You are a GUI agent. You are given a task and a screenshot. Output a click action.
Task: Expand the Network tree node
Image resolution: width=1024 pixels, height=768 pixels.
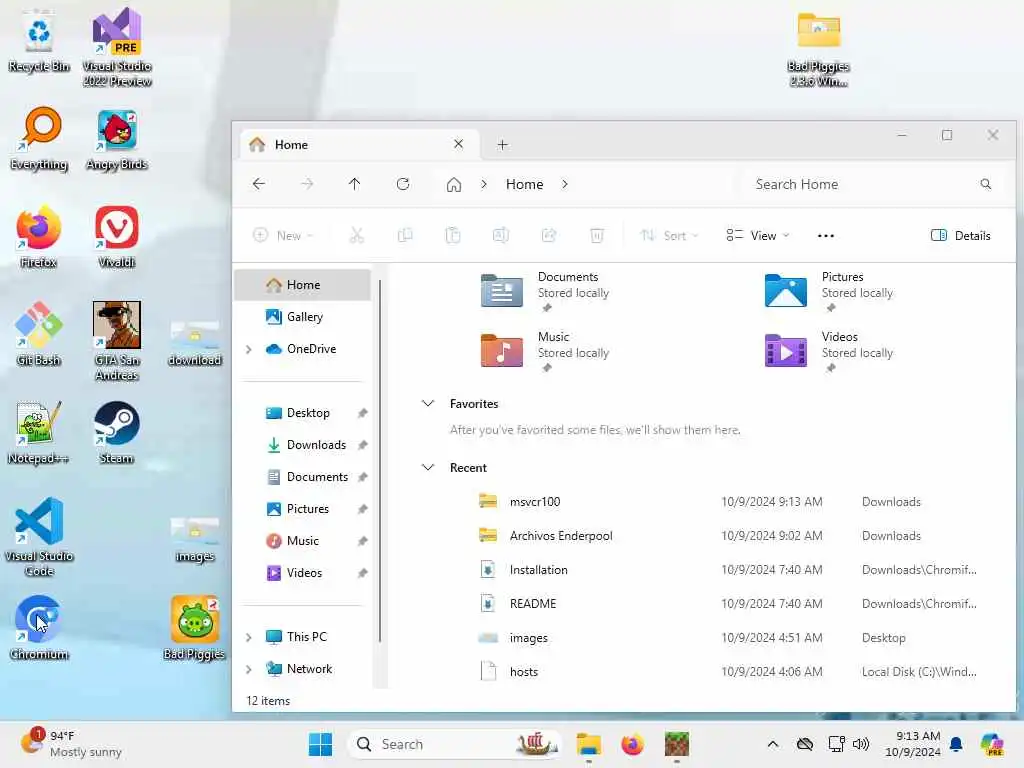tap(249, 669)
